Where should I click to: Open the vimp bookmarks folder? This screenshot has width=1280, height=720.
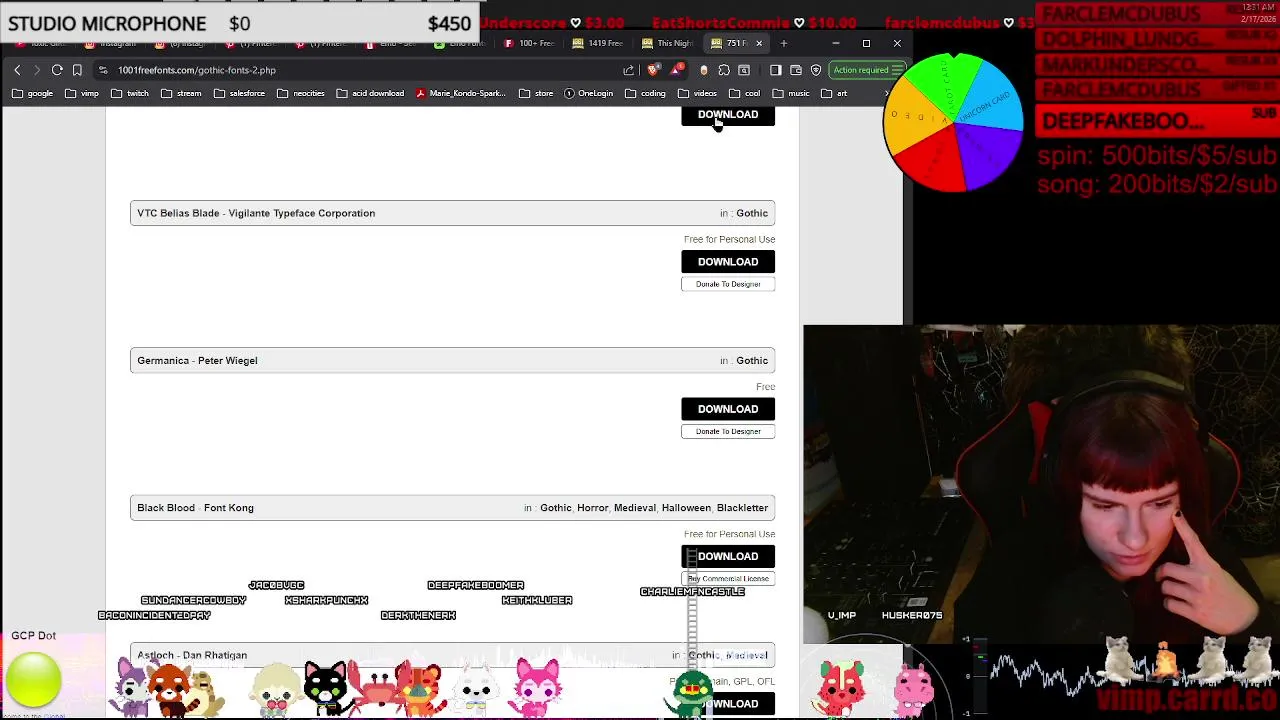click(82, 93)
